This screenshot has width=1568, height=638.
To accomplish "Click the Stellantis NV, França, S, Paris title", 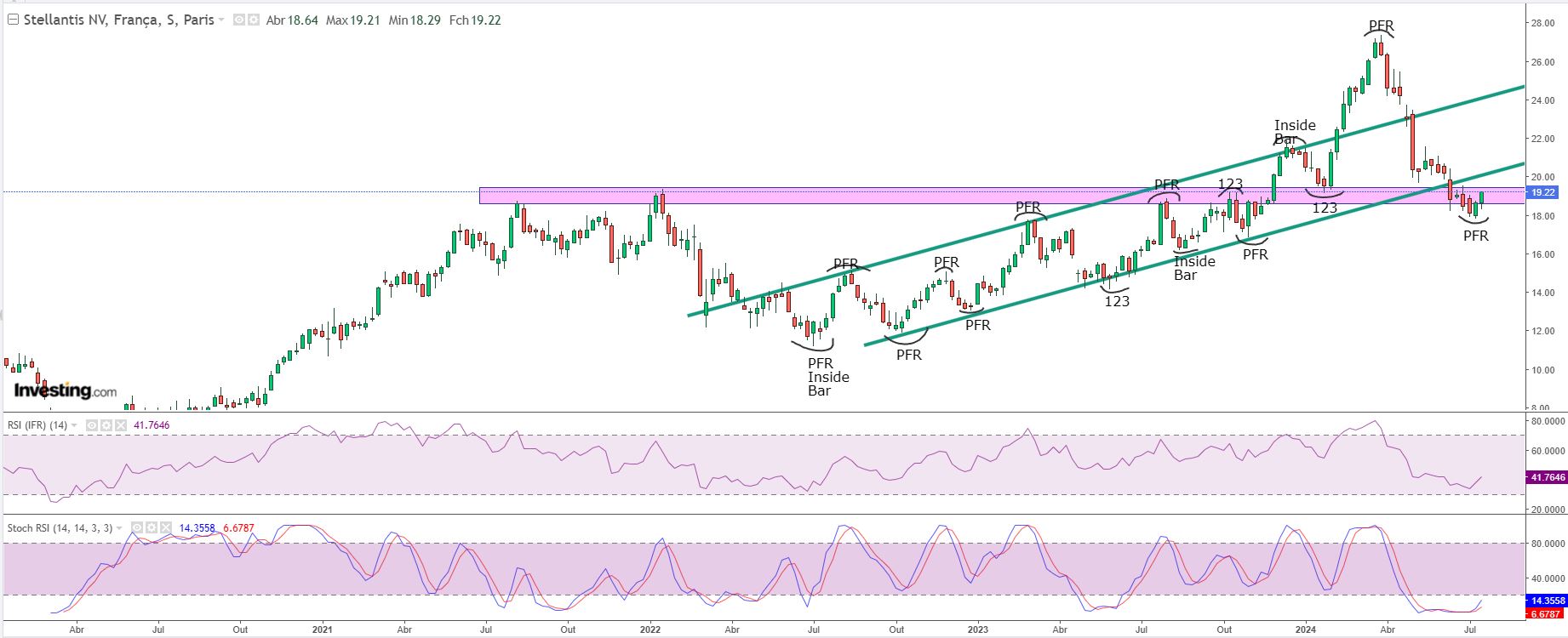I will (118, 20).
